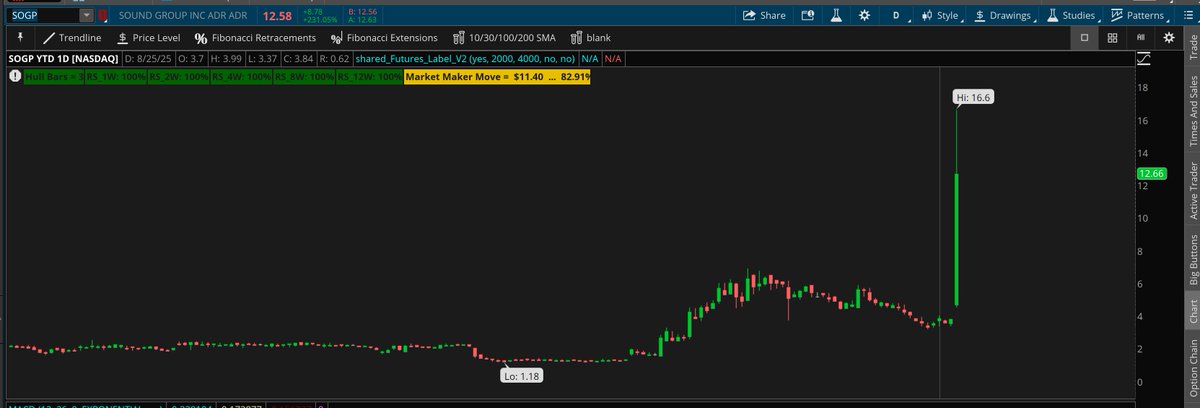Click the zigzag icon on Patterns
Viewport: 1200px width, 408px height.
(1118, 15)
